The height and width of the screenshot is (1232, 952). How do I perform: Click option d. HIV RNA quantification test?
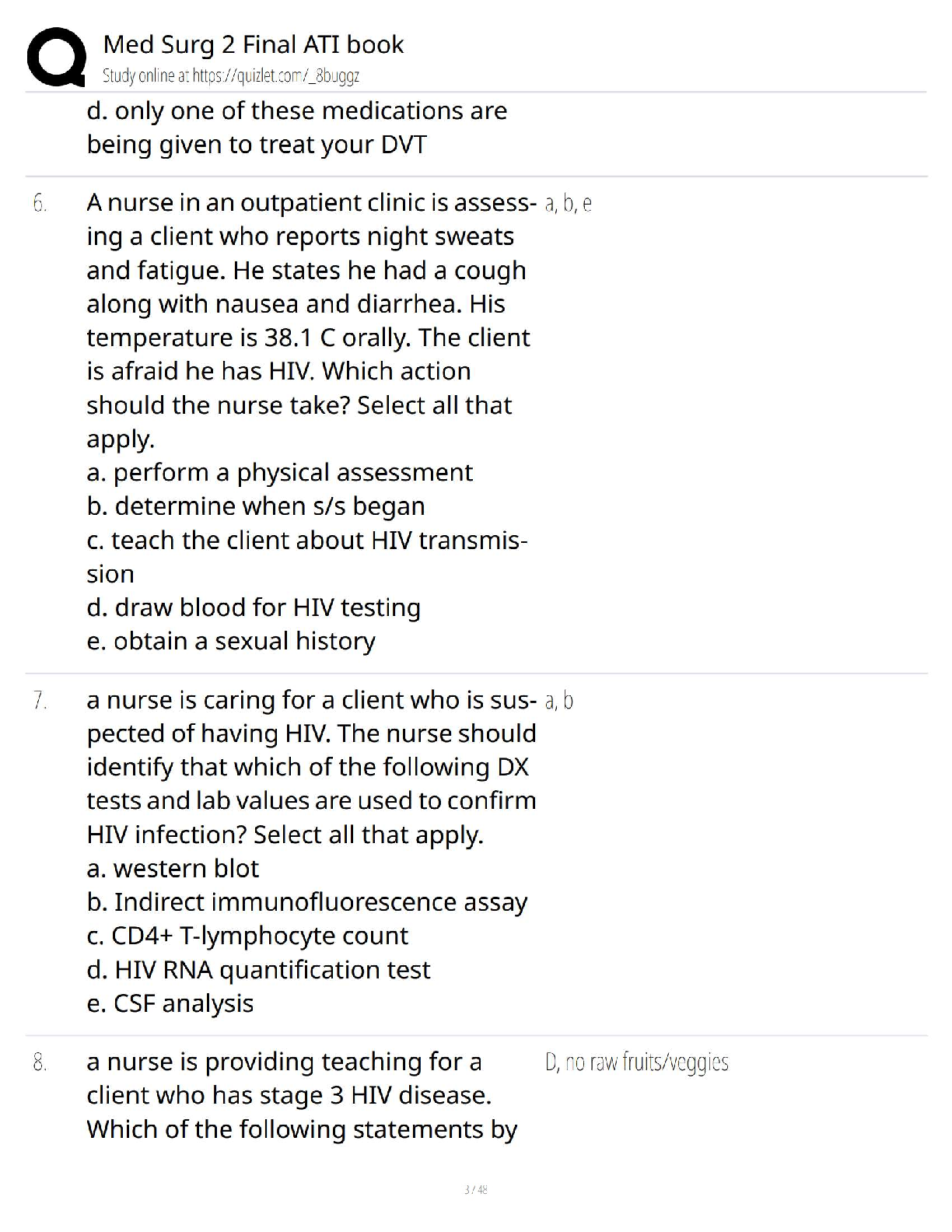click(258, 970)
